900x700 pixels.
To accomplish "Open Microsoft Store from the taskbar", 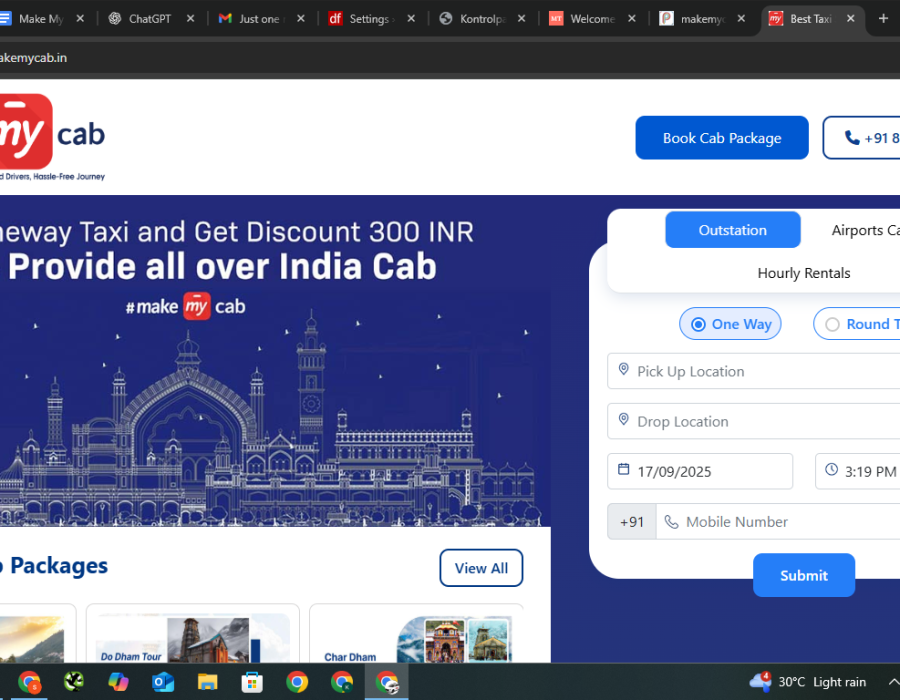I will (252, 682).
